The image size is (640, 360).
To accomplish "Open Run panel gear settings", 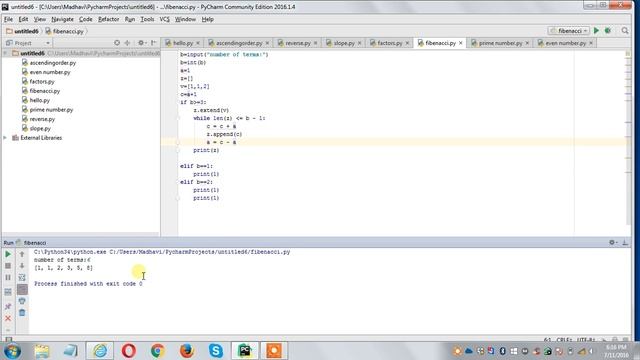I will pyautogui.click(x=612, y=242).
